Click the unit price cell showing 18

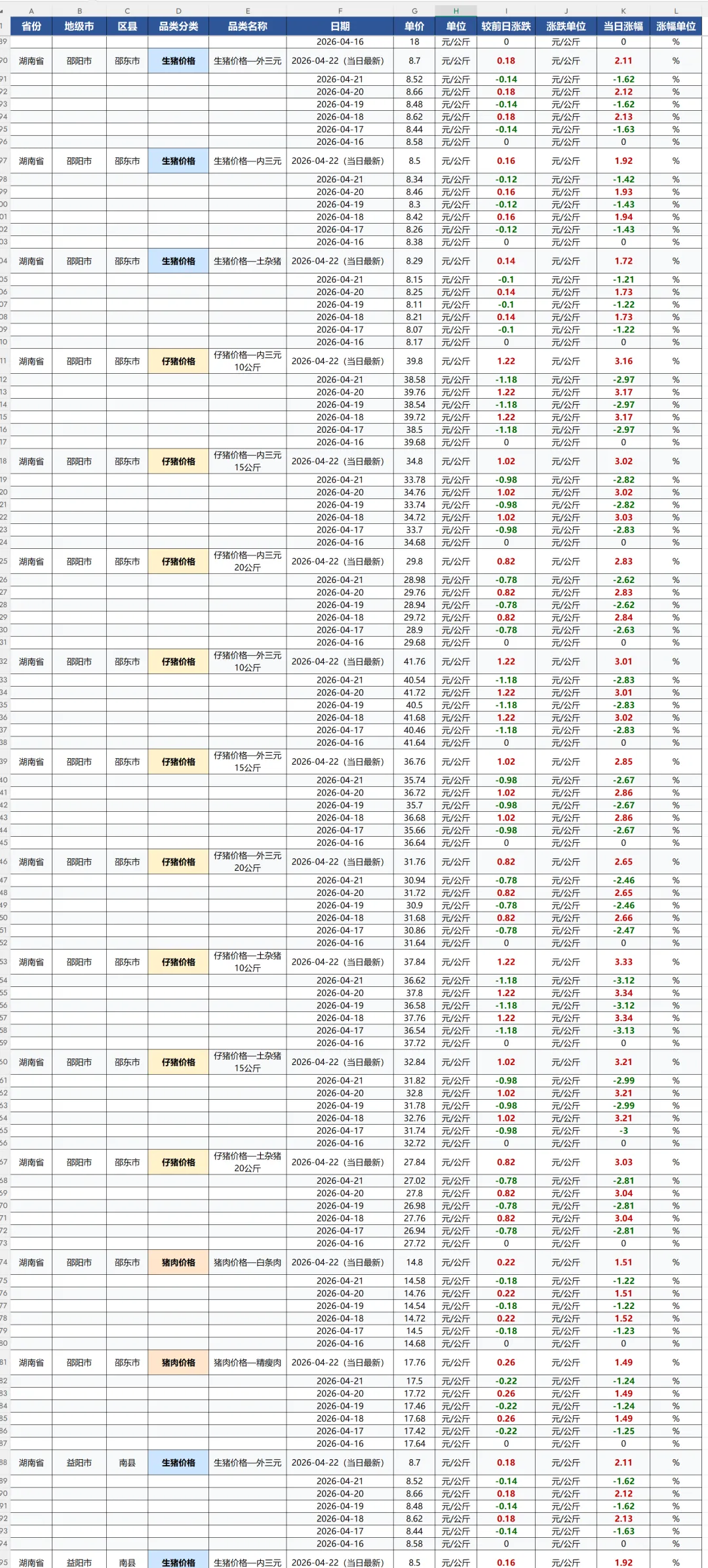click(x=414, y=42)
